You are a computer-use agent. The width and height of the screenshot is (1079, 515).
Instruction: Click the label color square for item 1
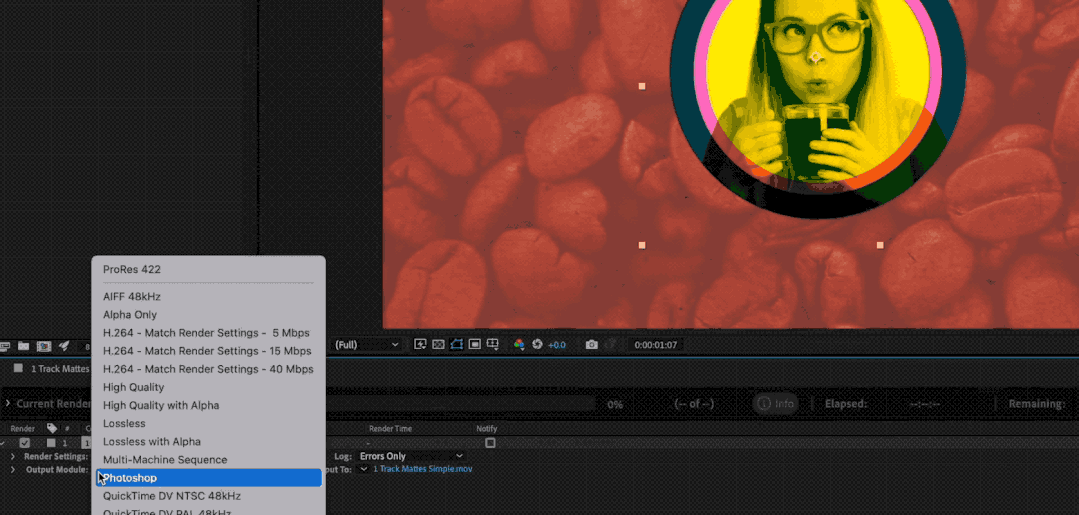tap(51, 443)
